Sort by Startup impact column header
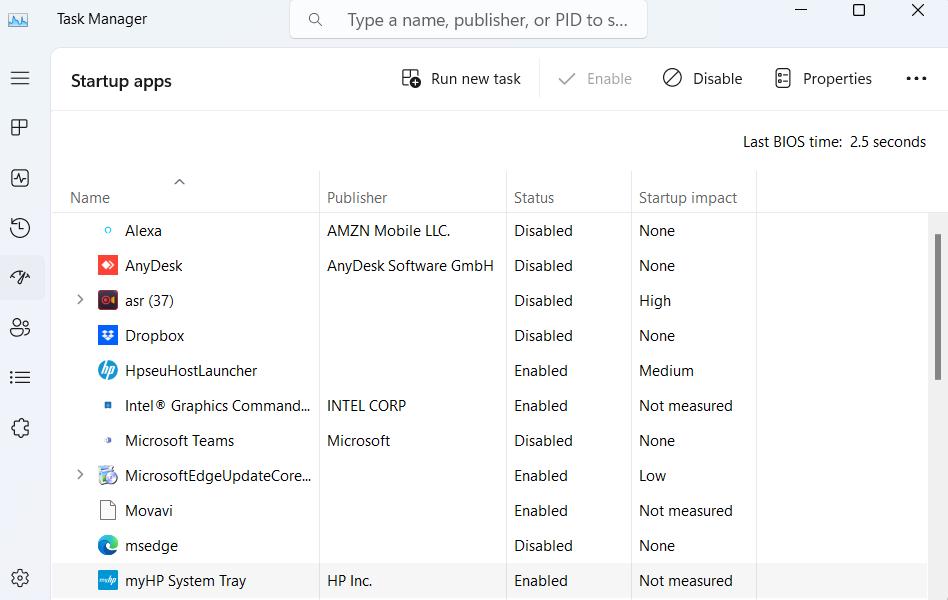The image size is (948, 600). 688,198
